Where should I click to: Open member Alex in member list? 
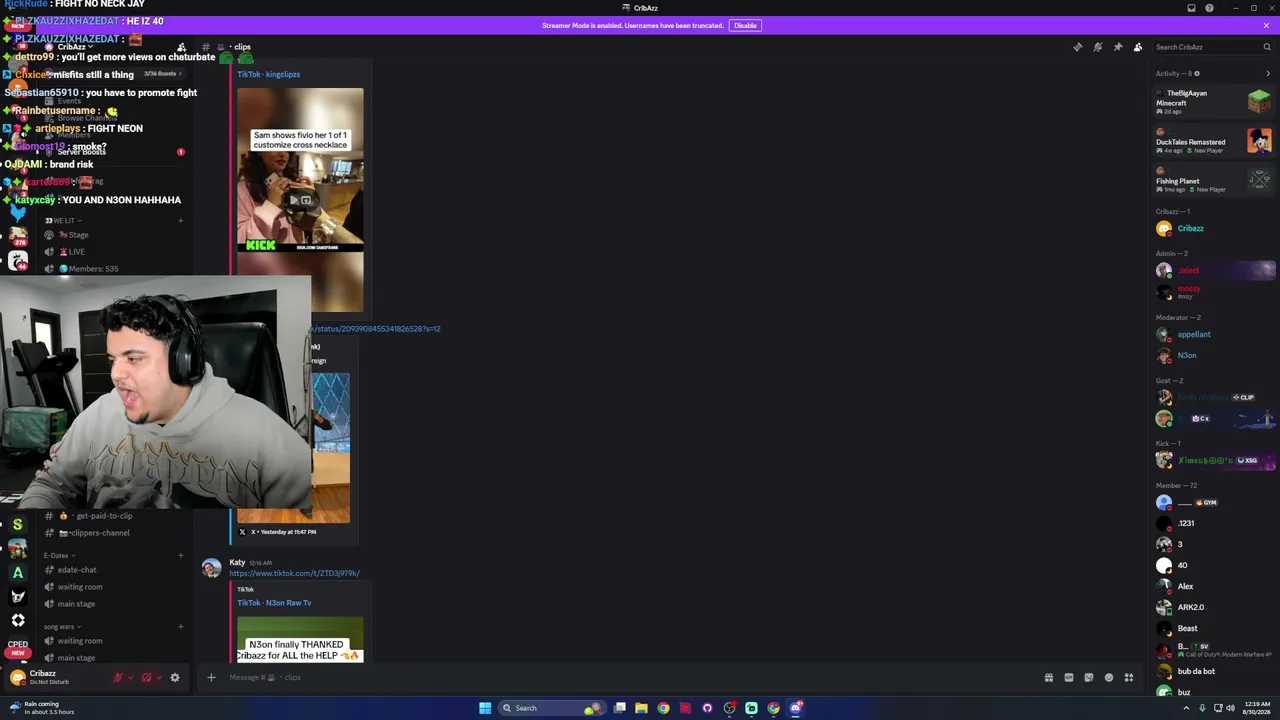tap(1214, 586)
